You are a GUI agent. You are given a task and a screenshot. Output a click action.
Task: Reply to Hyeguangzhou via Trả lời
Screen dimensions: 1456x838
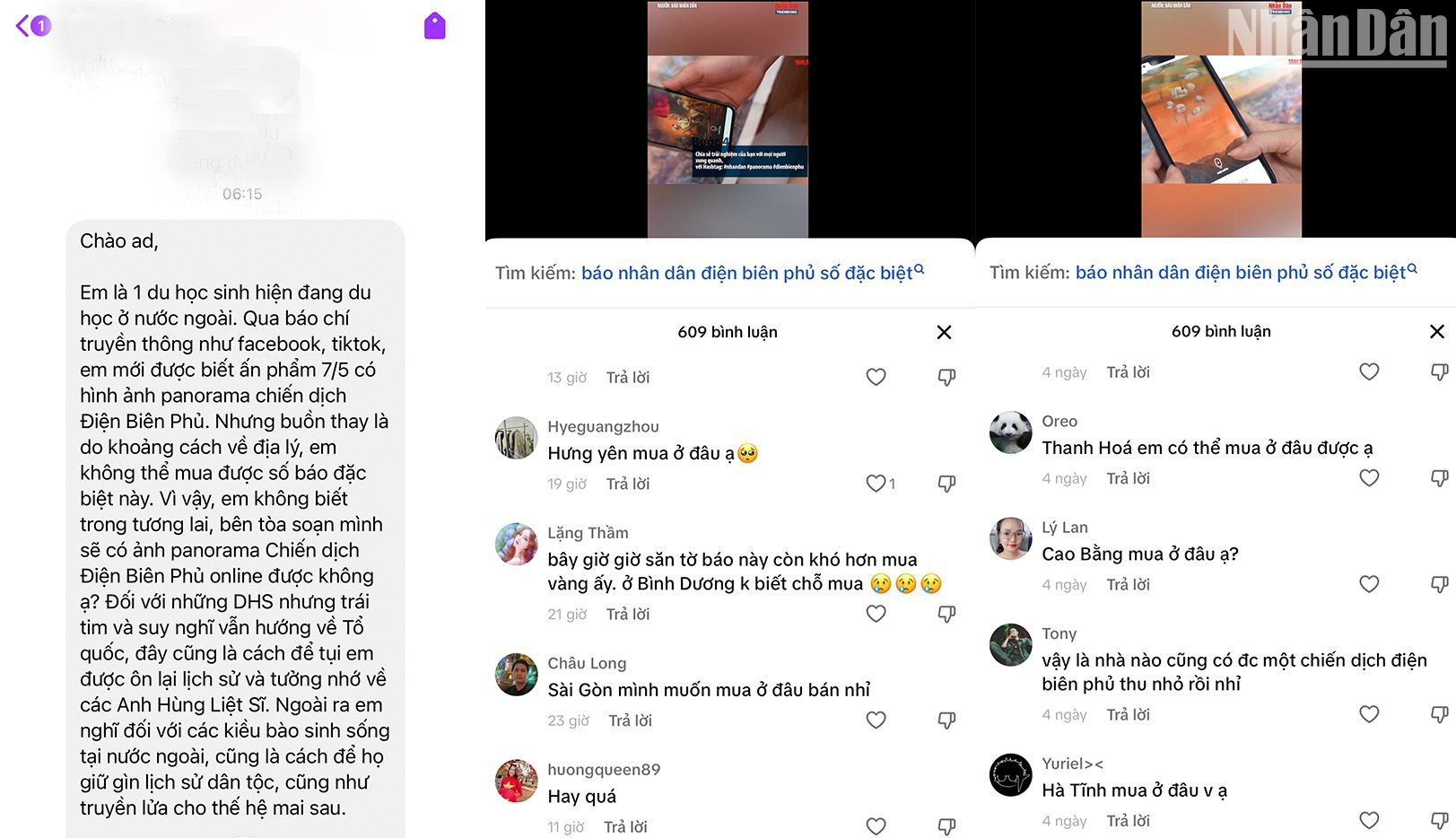(628, 484)
